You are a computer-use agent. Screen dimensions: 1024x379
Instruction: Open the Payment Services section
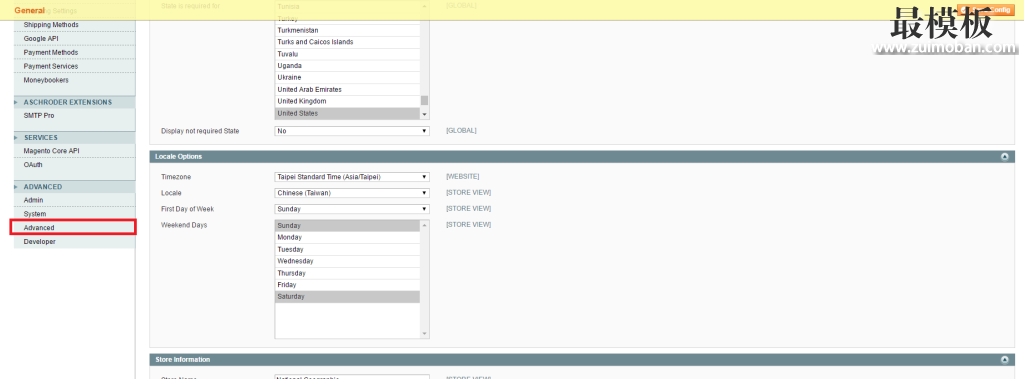[51, 66]
